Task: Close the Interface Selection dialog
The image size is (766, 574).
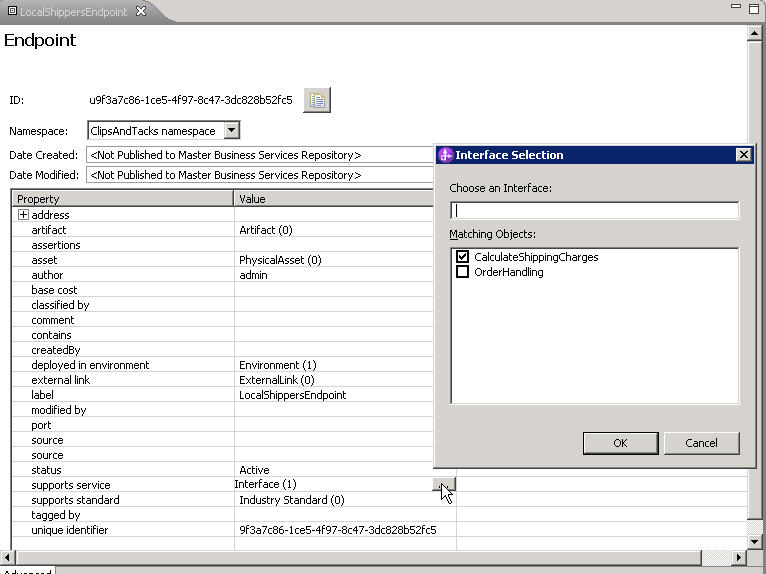Action: [x=743, y=155]
